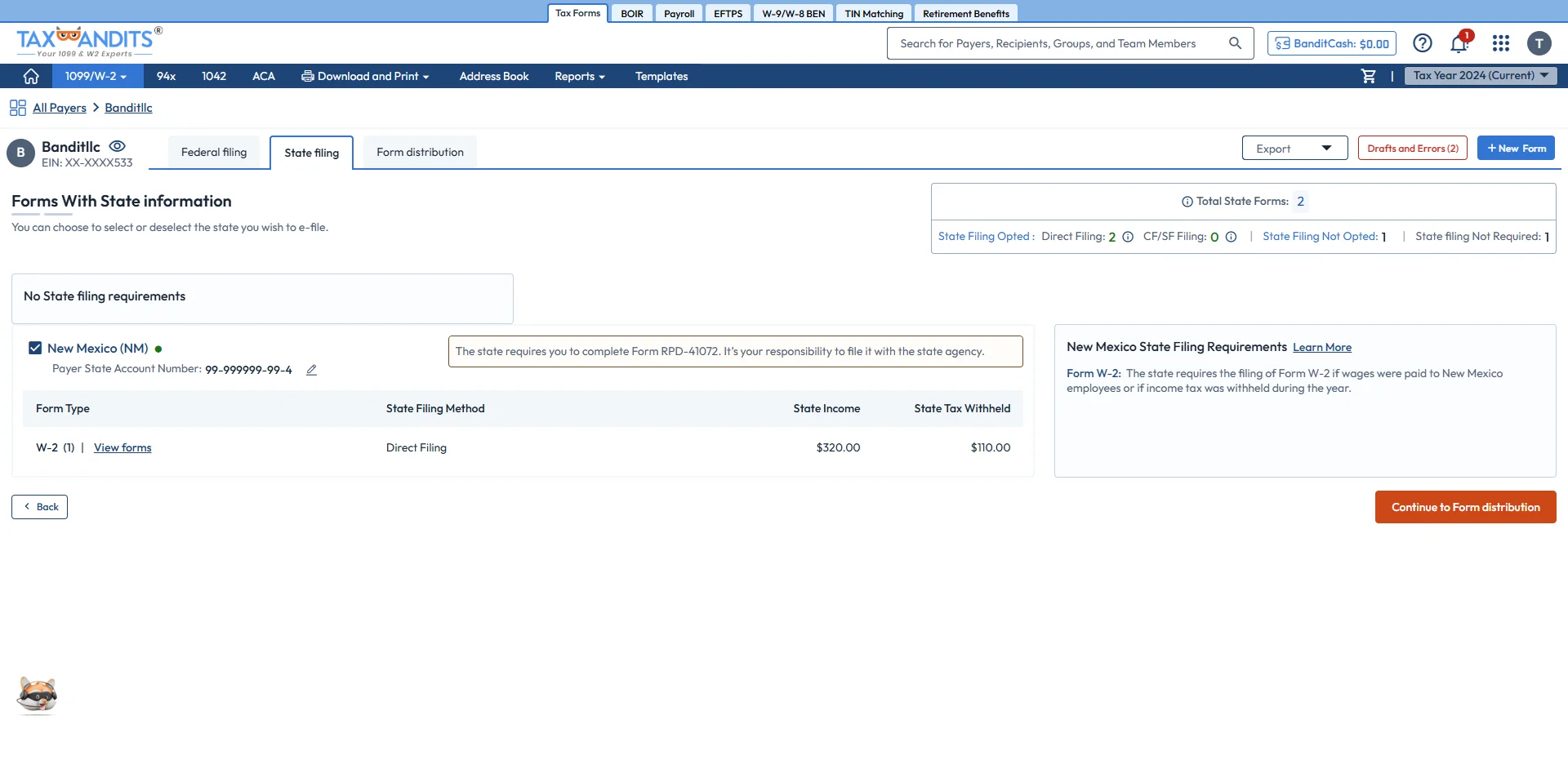Expand Download and Print menu

point(365,76)
